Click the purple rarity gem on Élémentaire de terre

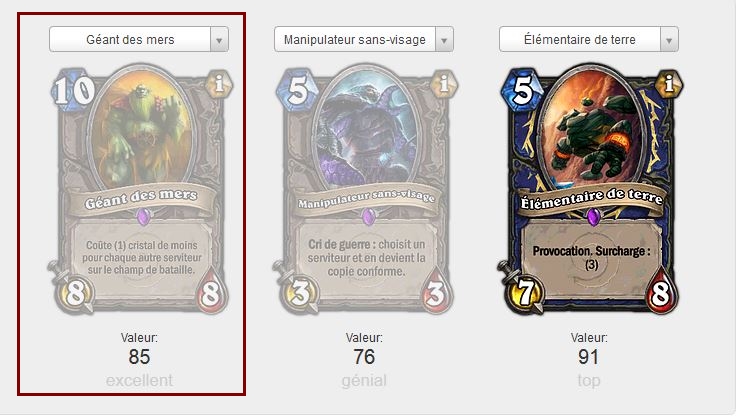coord(594,217)
